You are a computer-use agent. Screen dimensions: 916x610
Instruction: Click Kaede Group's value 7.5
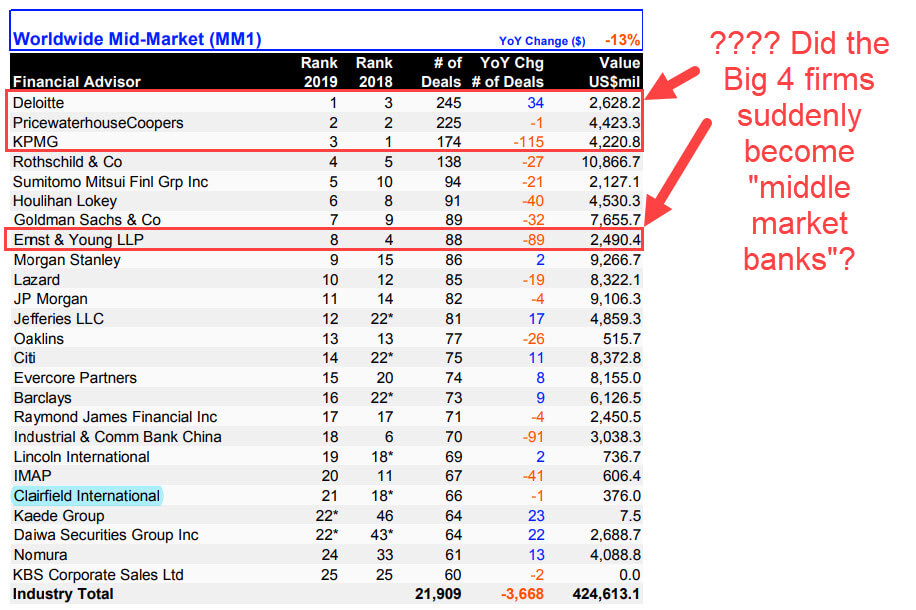pyautogui.click(x=630, y=516)
